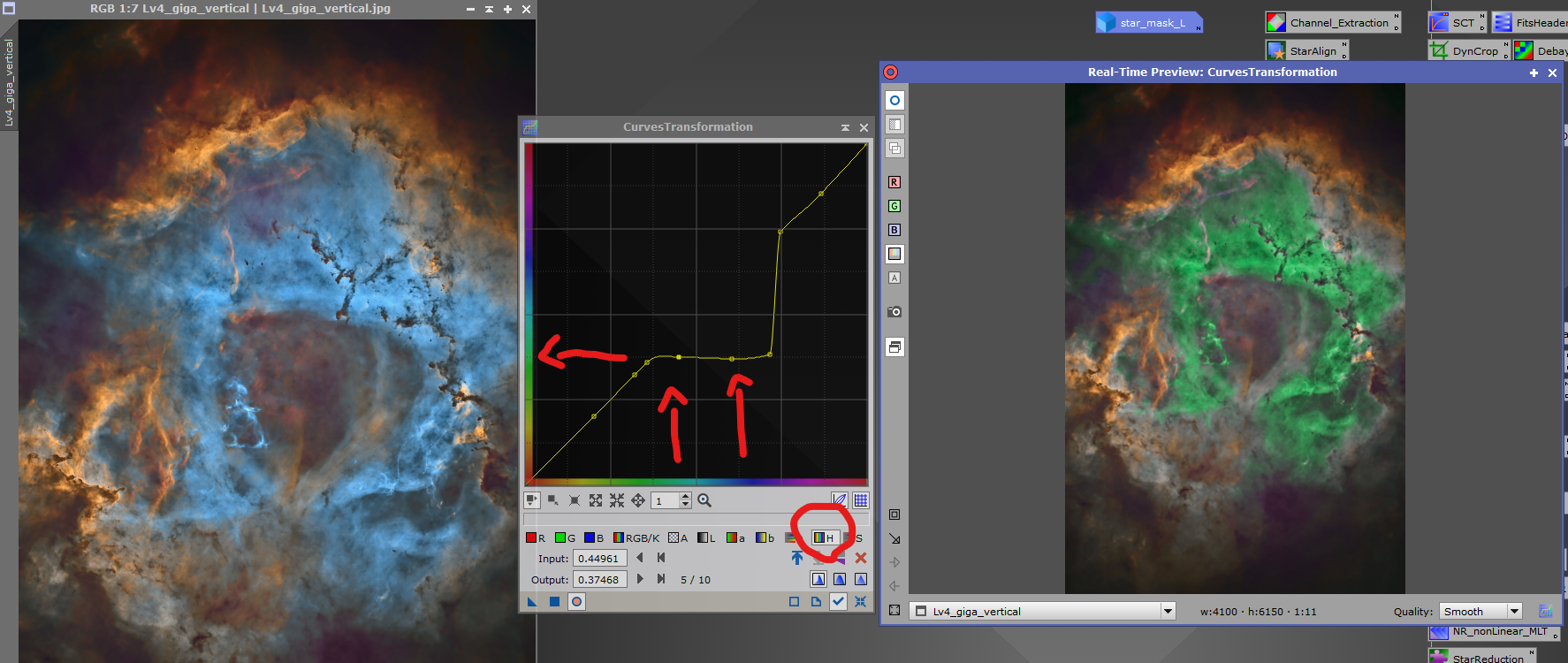Reset the curve with red X icon
Screen dimensions: 1568x663
pos(861,558)
